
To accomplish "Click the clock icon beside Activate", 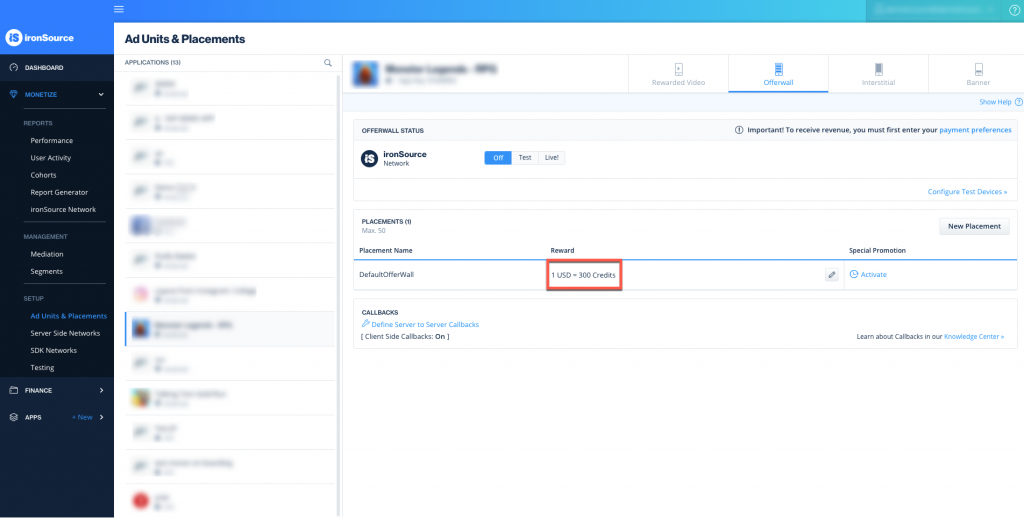I will tap(854, 274).
